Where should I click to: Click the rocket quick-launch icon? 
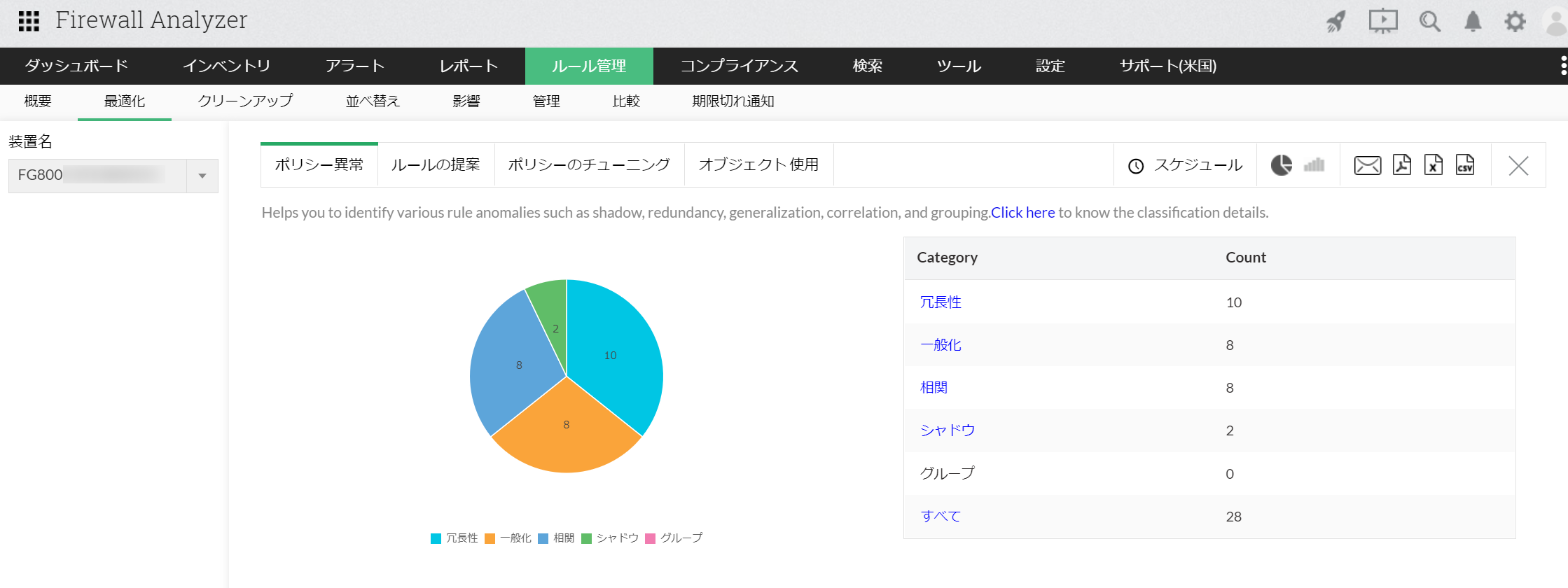(1336, 22)
